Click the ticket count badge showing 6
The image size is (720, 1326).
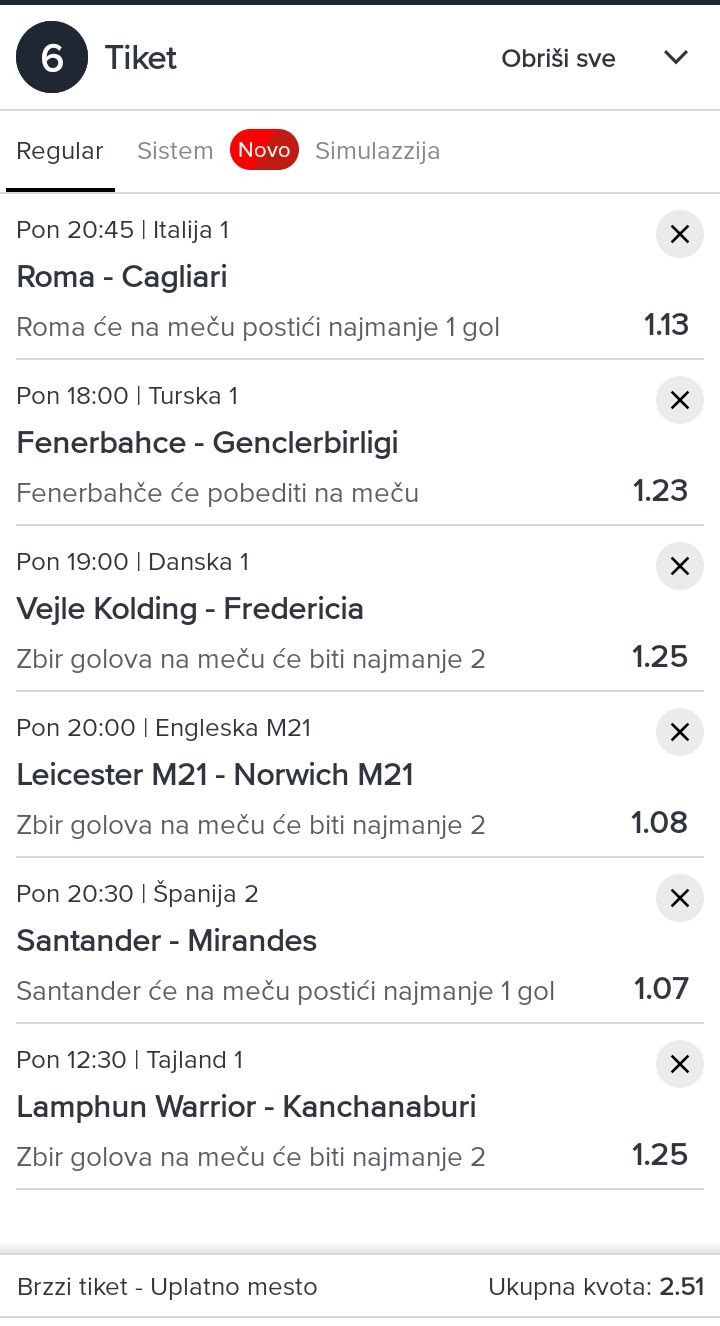tap(52, 58)
